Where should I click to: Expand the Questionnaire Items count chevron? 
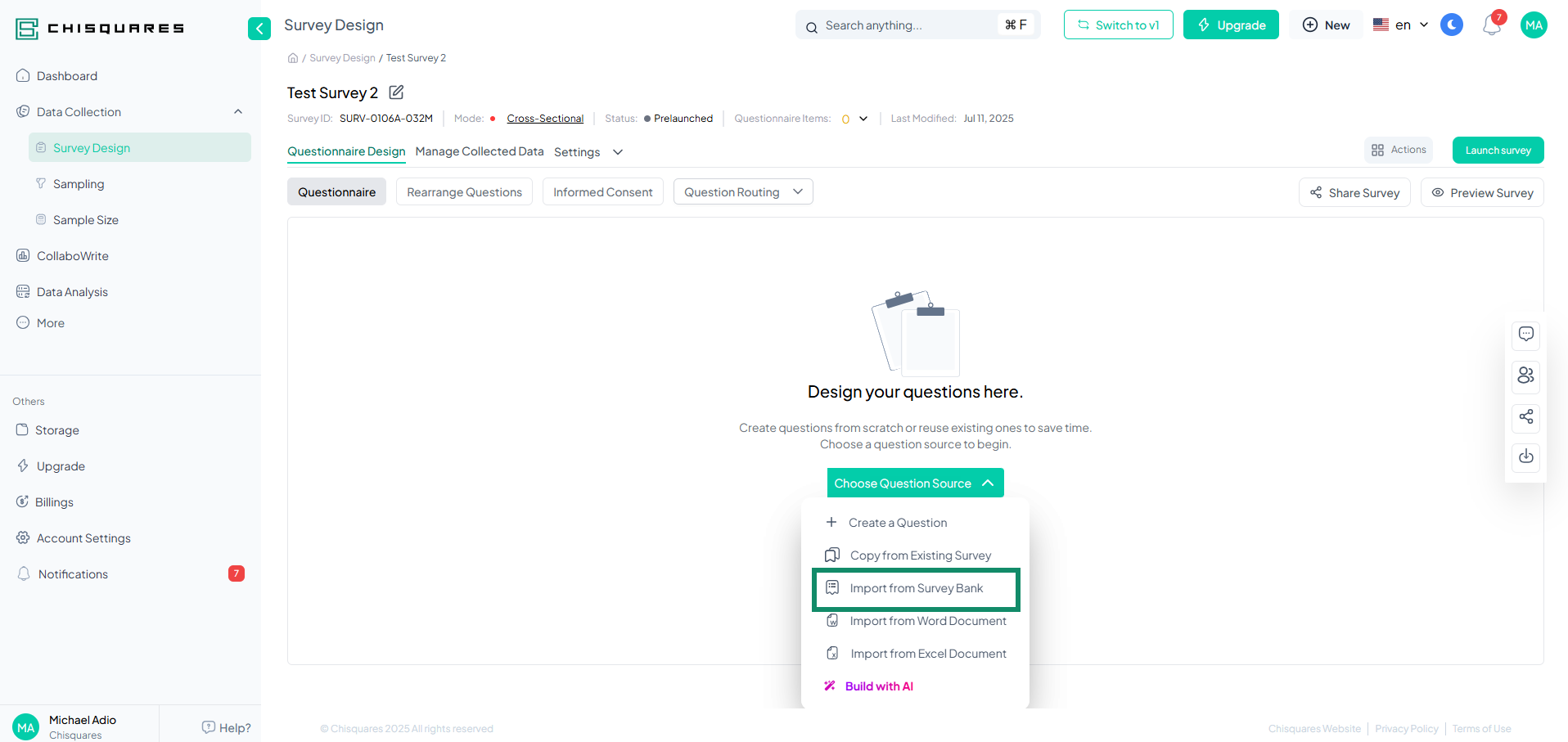pyautogui.click(x=863, y=119)
